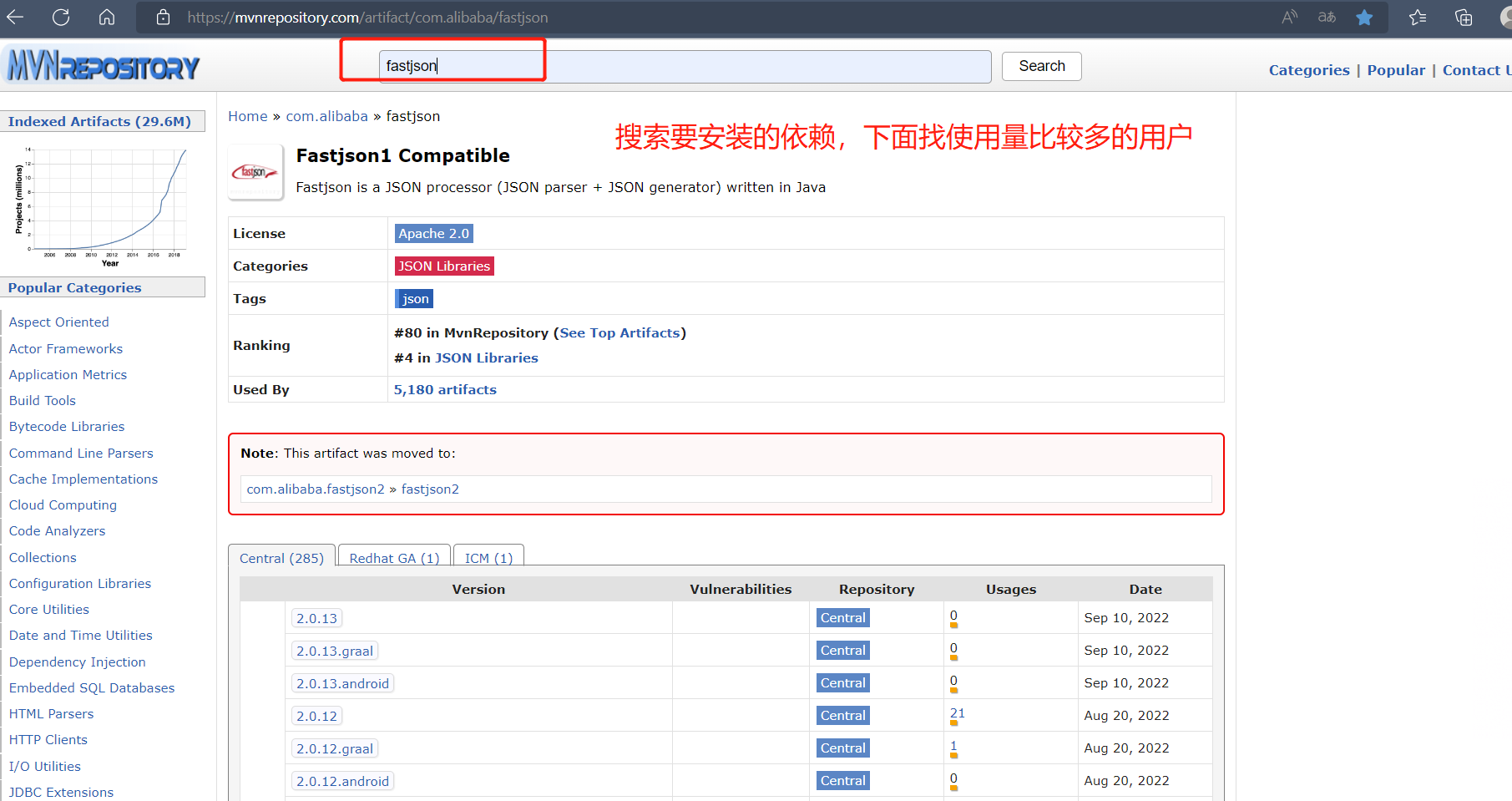
Task: Open the Configuration Libraries category
Action: [80, 583]
